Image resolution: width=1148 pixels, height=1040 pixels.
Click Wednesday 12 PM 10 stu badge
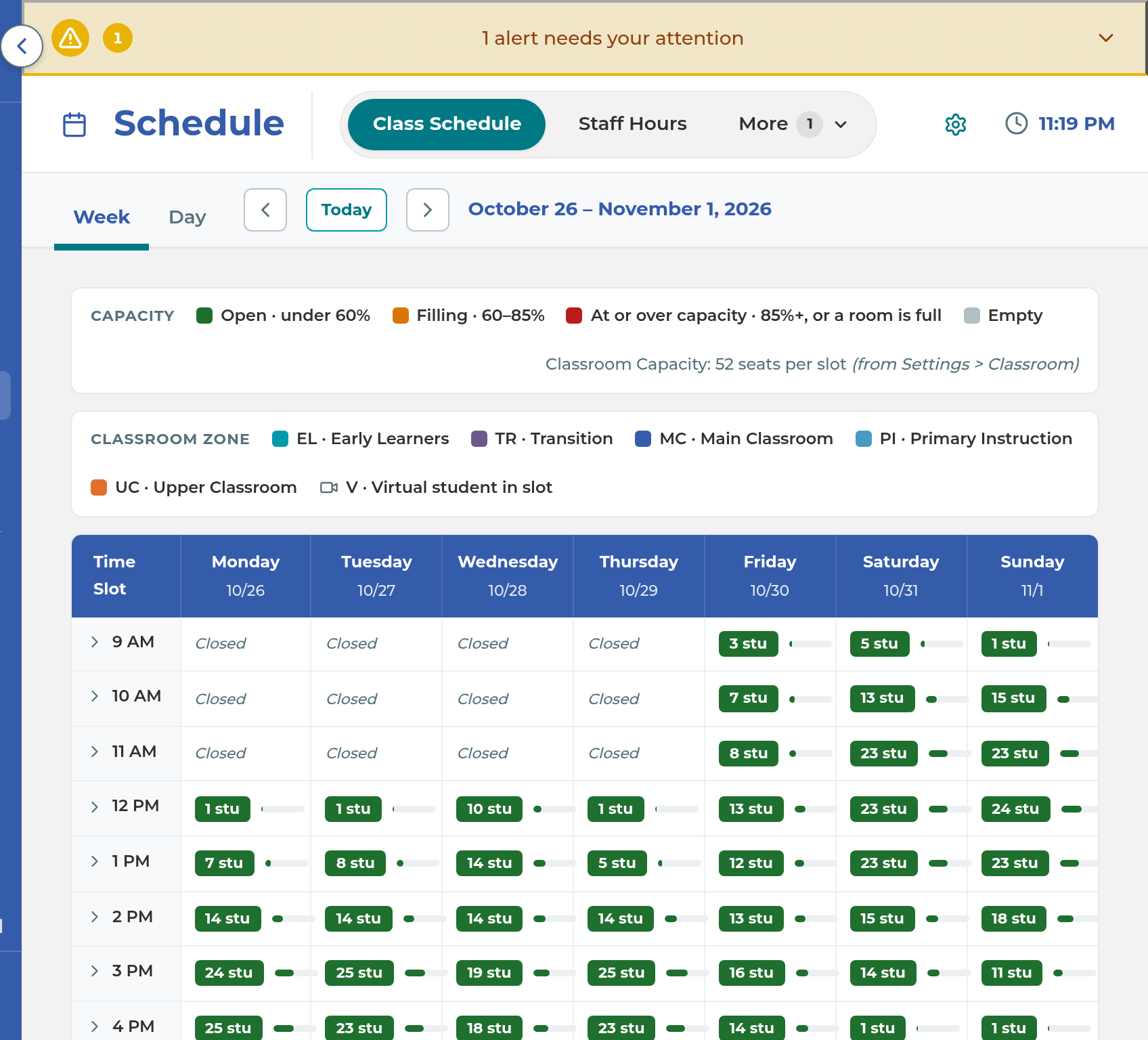(489, 809)
